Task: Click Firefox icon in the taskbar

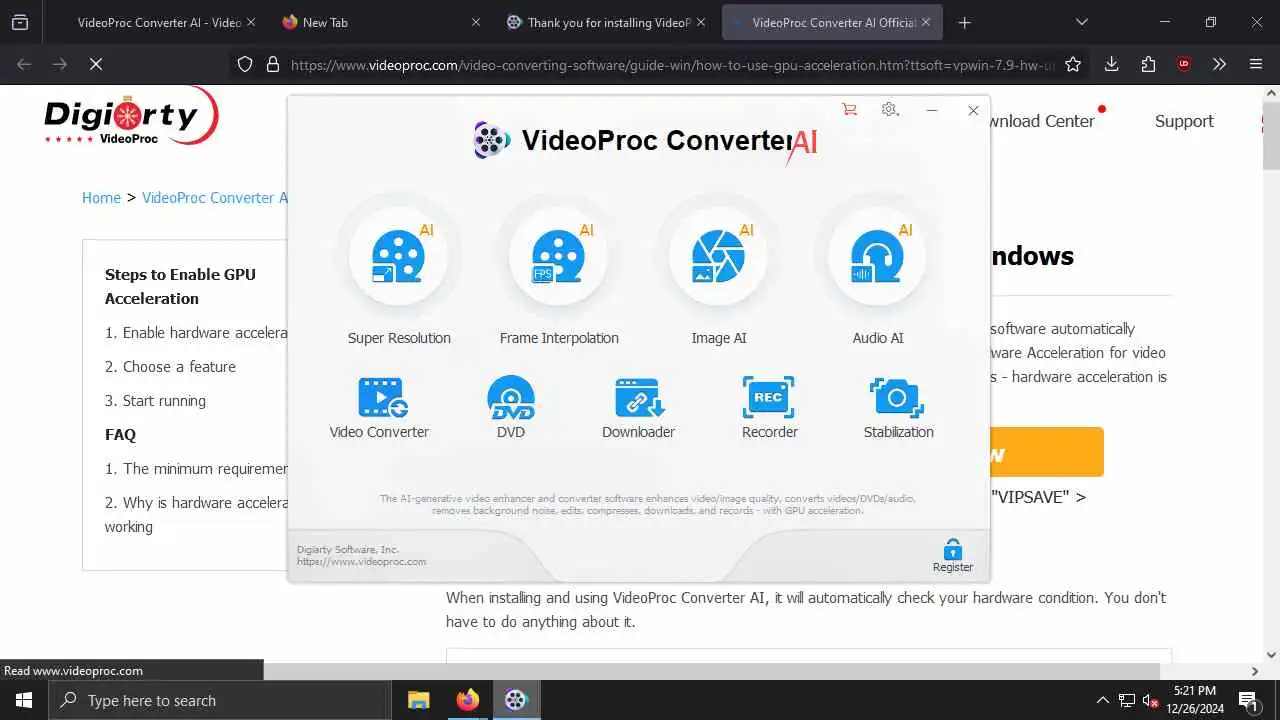Action: (467, 700)
